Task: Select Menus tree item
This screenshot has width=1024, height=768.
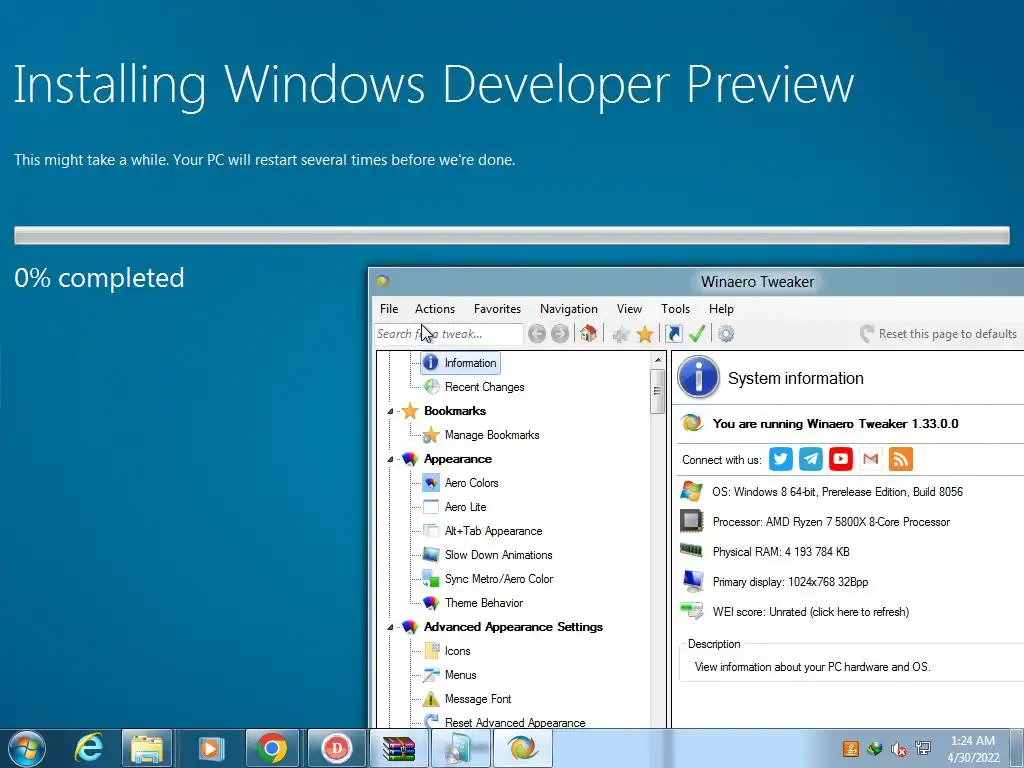Action: pos(460,675)
